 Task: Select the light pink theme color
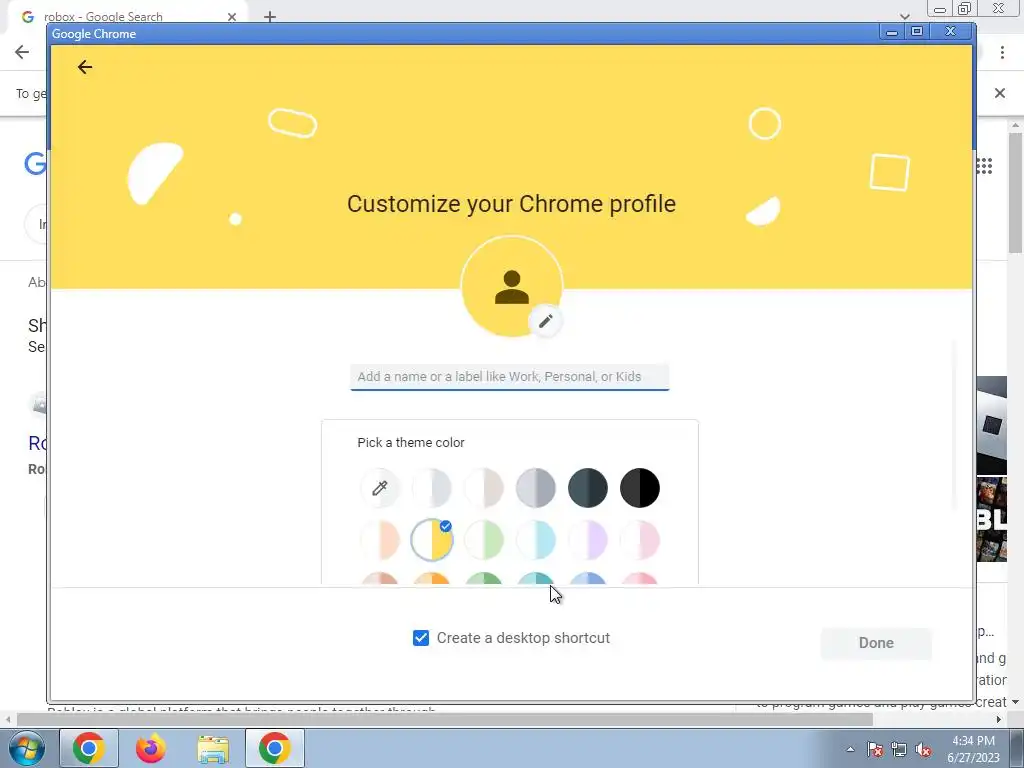pyautogui.click(x=640, y=540)
